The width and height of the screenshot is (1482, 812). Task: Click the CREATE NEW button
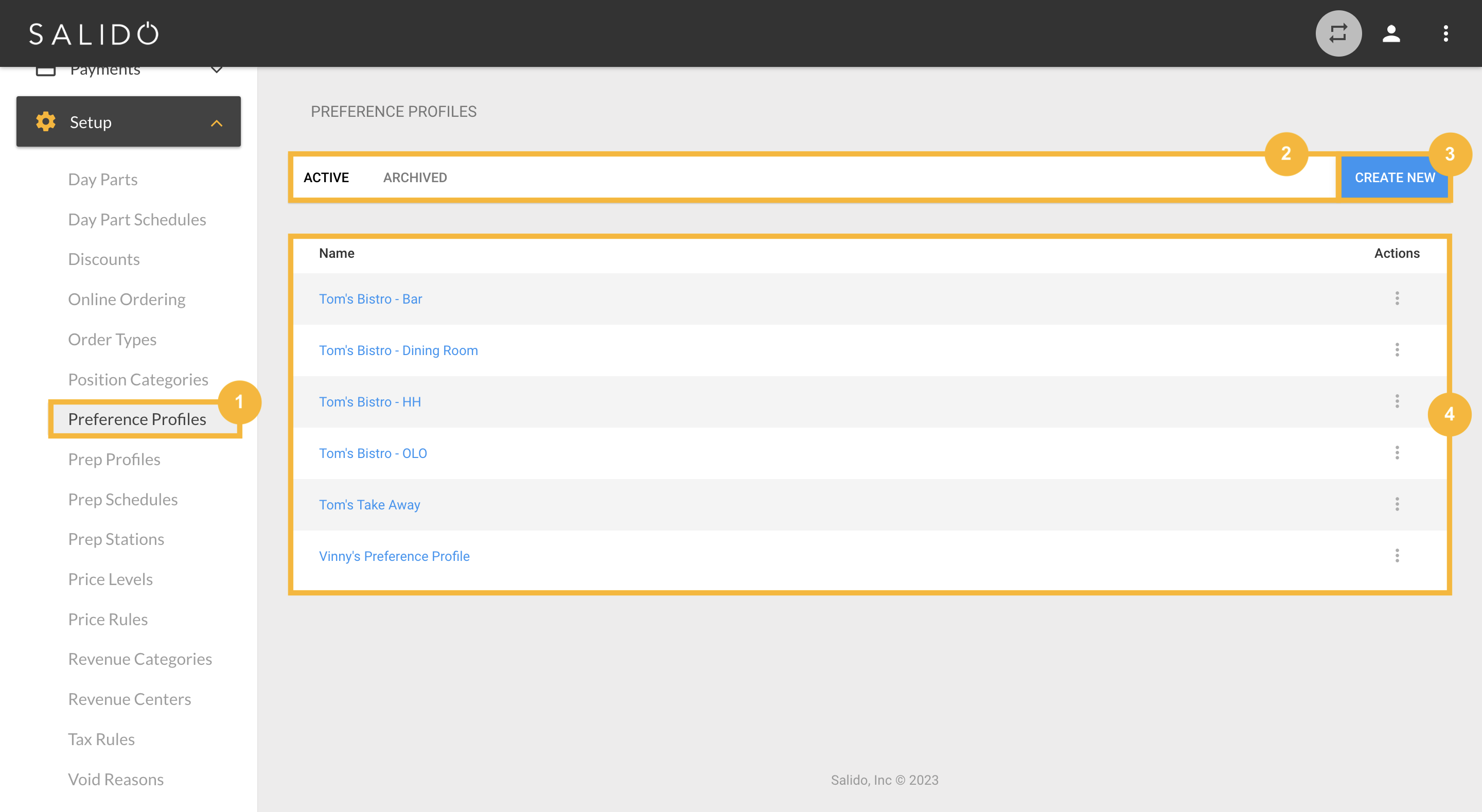click(1395, 177)
